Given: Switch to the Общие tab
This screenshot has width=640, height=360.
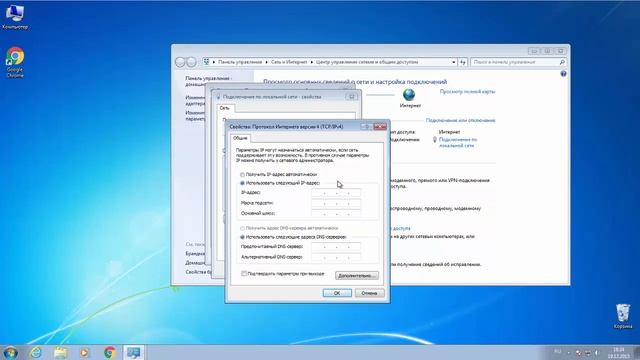Looking at the screenshot, I should click(240, 138).
